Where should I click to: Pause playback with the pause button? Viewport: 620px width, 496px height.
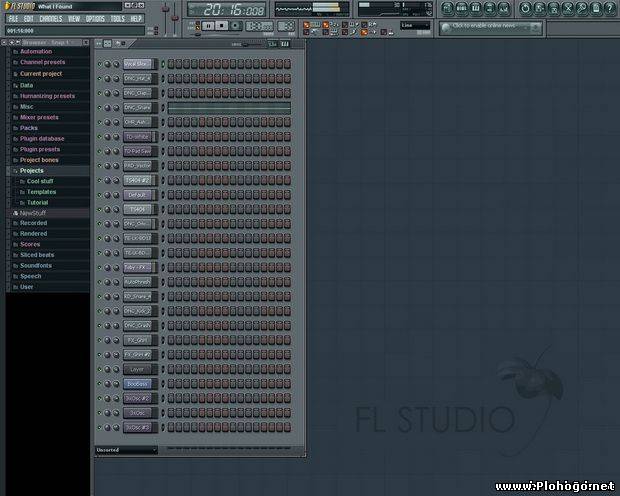pyautogui.click(x=208, y=26)
